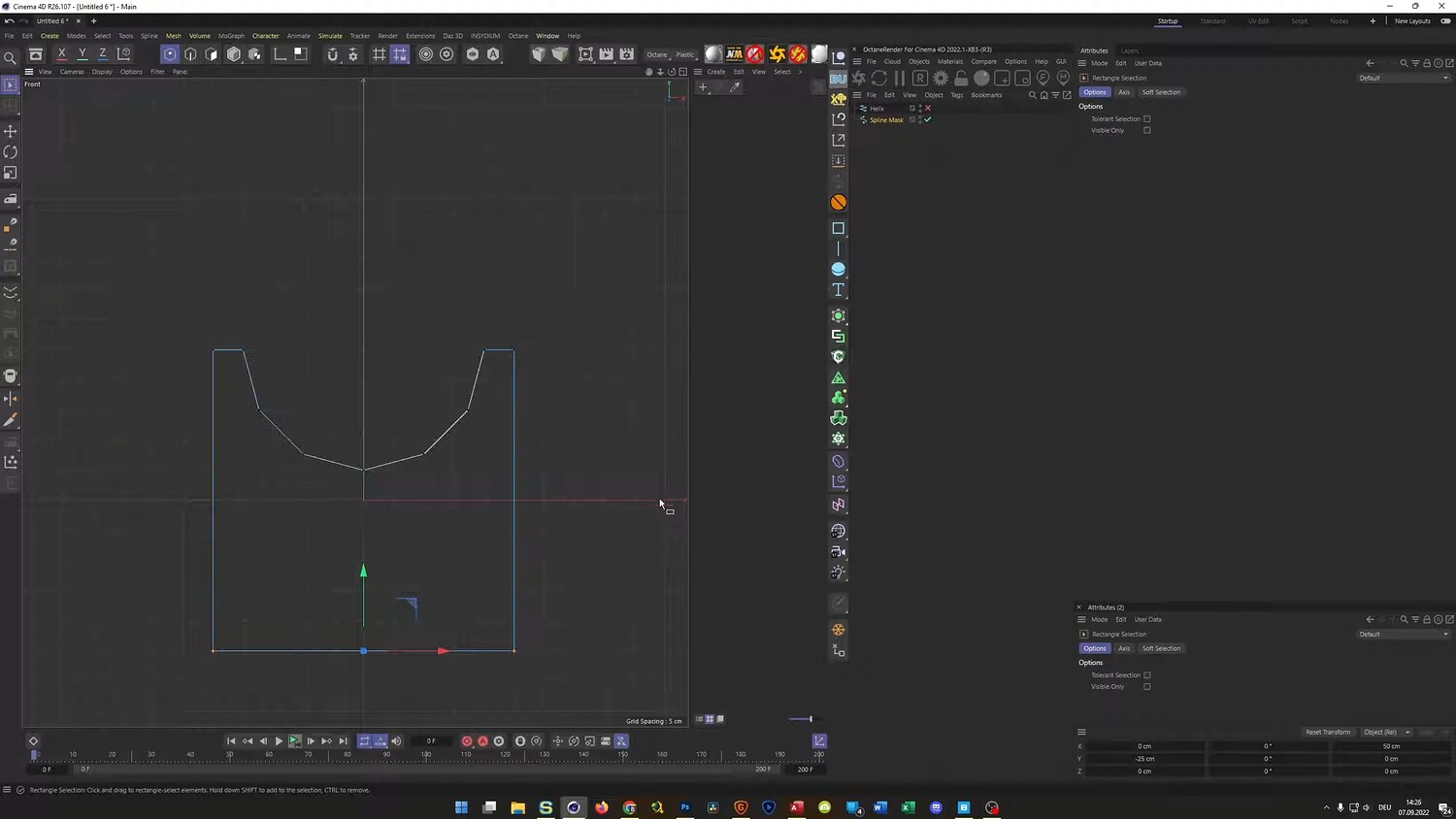This screenshot has width=1456, height=819.
Task: Open Default dropdown in upper Attributes panel
Action: (1404, 78)
